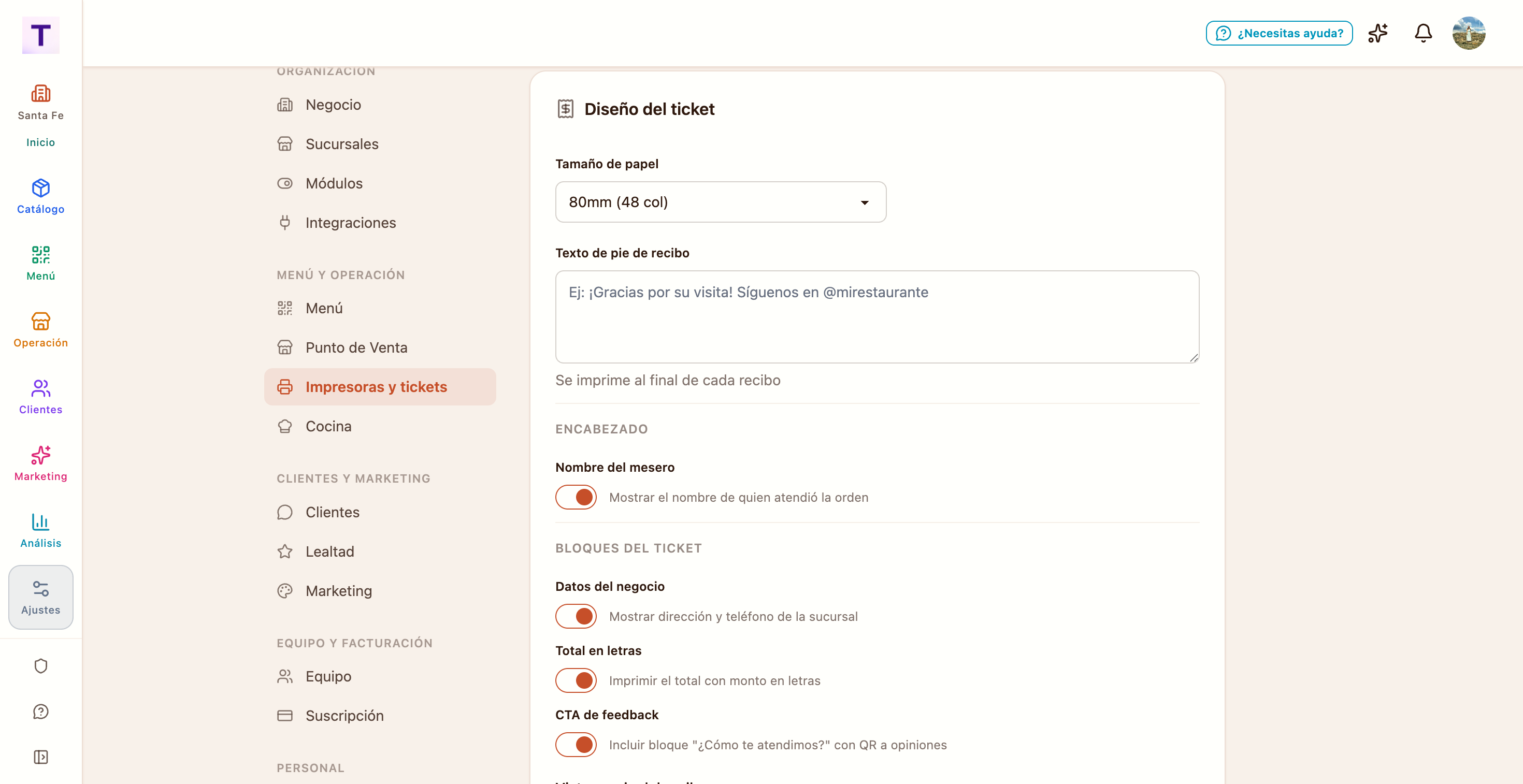This screenshot has width=1523, height=784.
Task: Click the 'BLOQUES DEL TICKET' heading
Action: click(628, 548)
